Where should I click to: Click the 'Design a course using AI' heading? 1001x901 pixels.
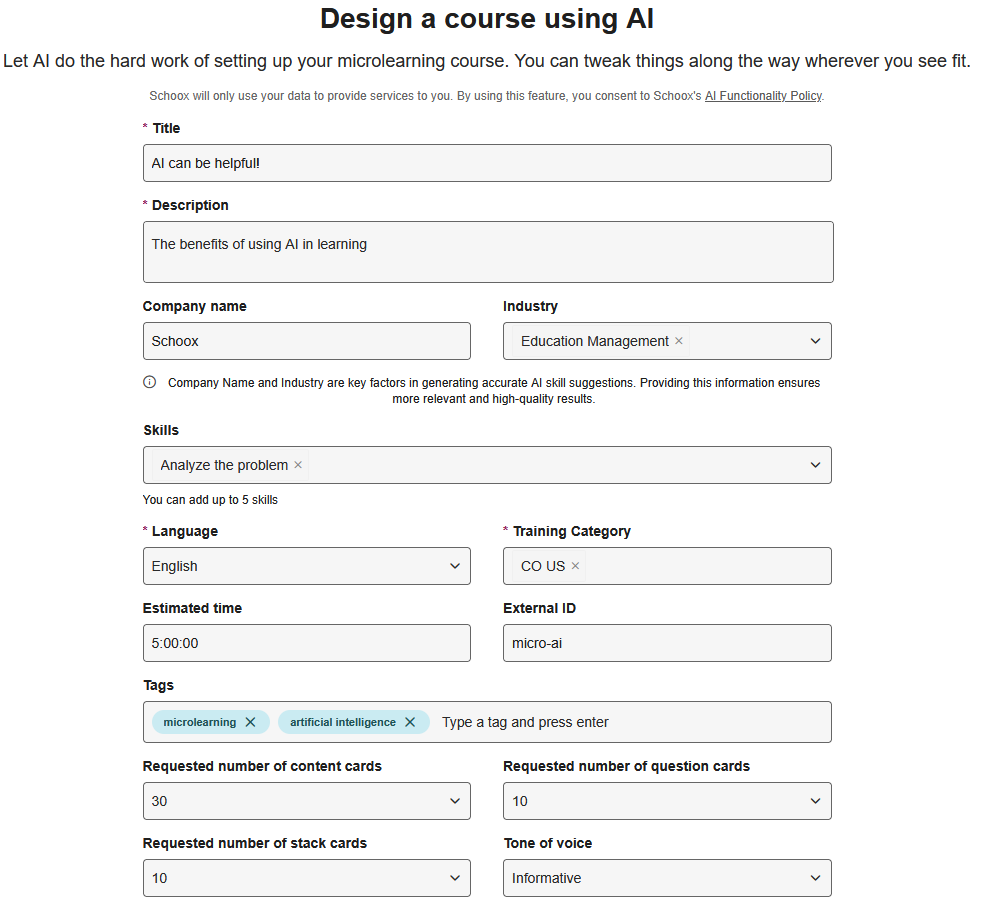[487, 18]
